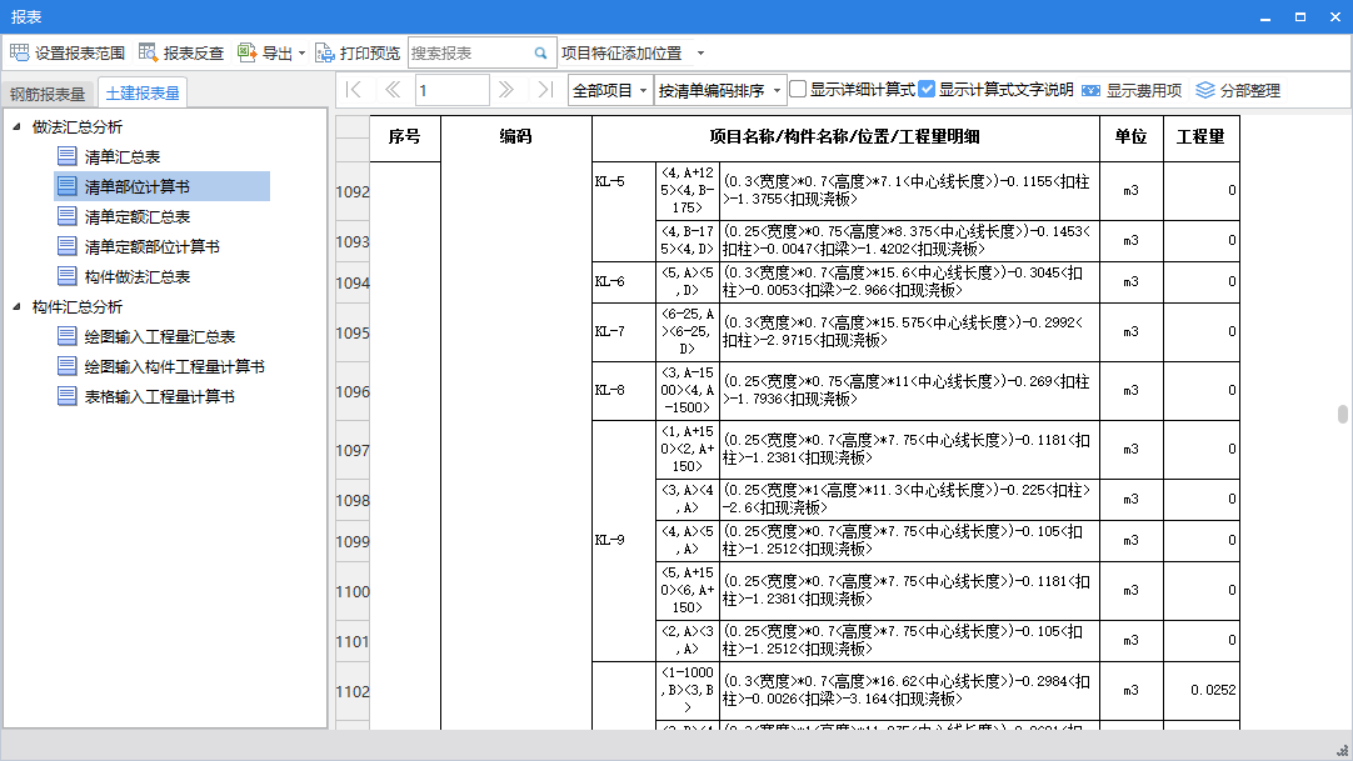Collapse the 做法汇总分析 tree node
The image size is (1353, 761).
[16, 126]
